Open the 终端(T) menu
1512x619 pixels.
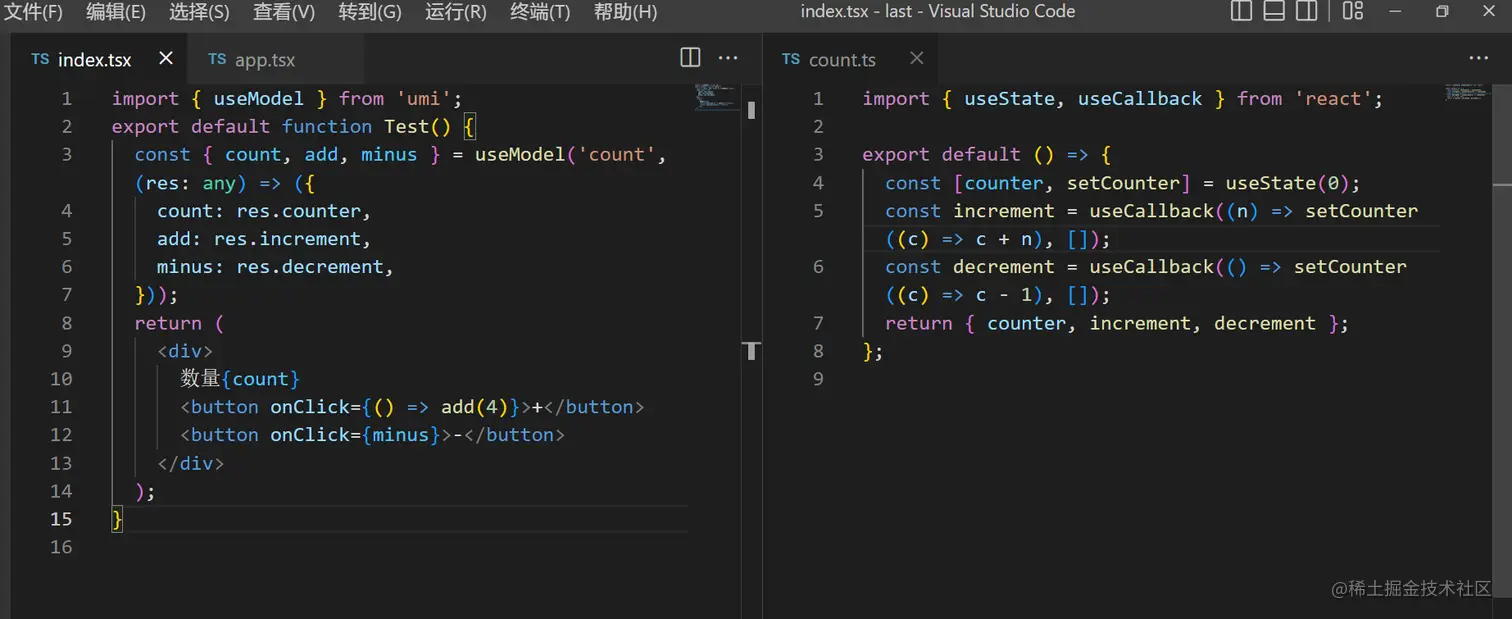[540, 12]
